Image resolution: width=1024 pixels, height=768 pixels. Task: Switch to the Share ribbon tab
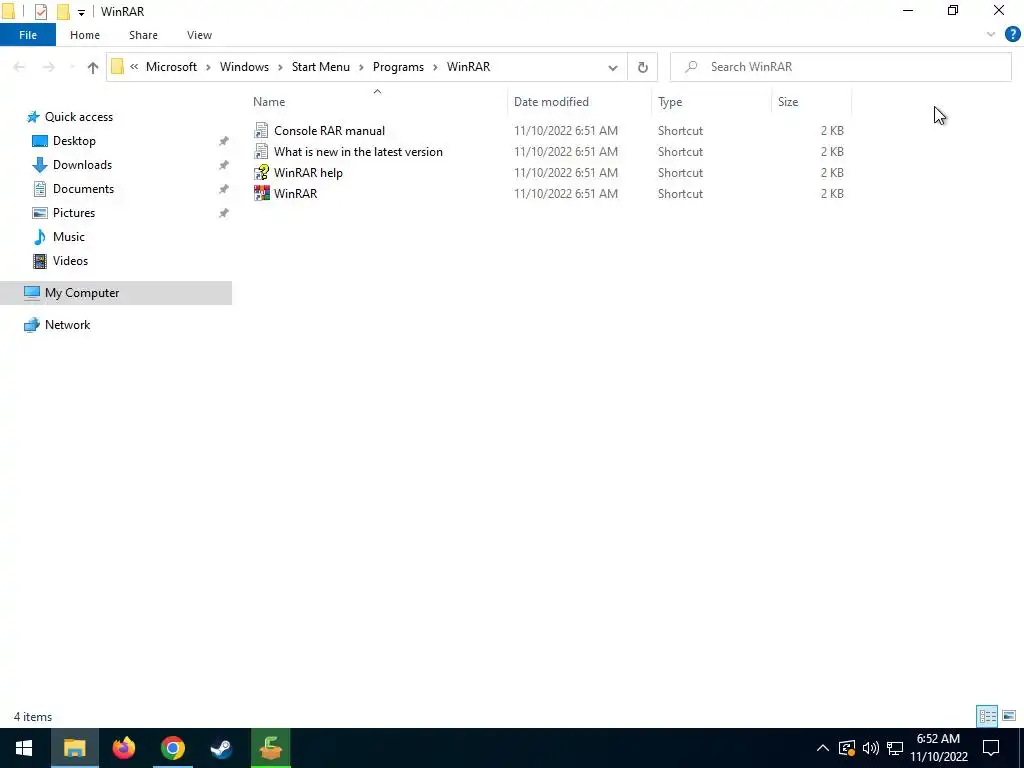click(143, 35)
